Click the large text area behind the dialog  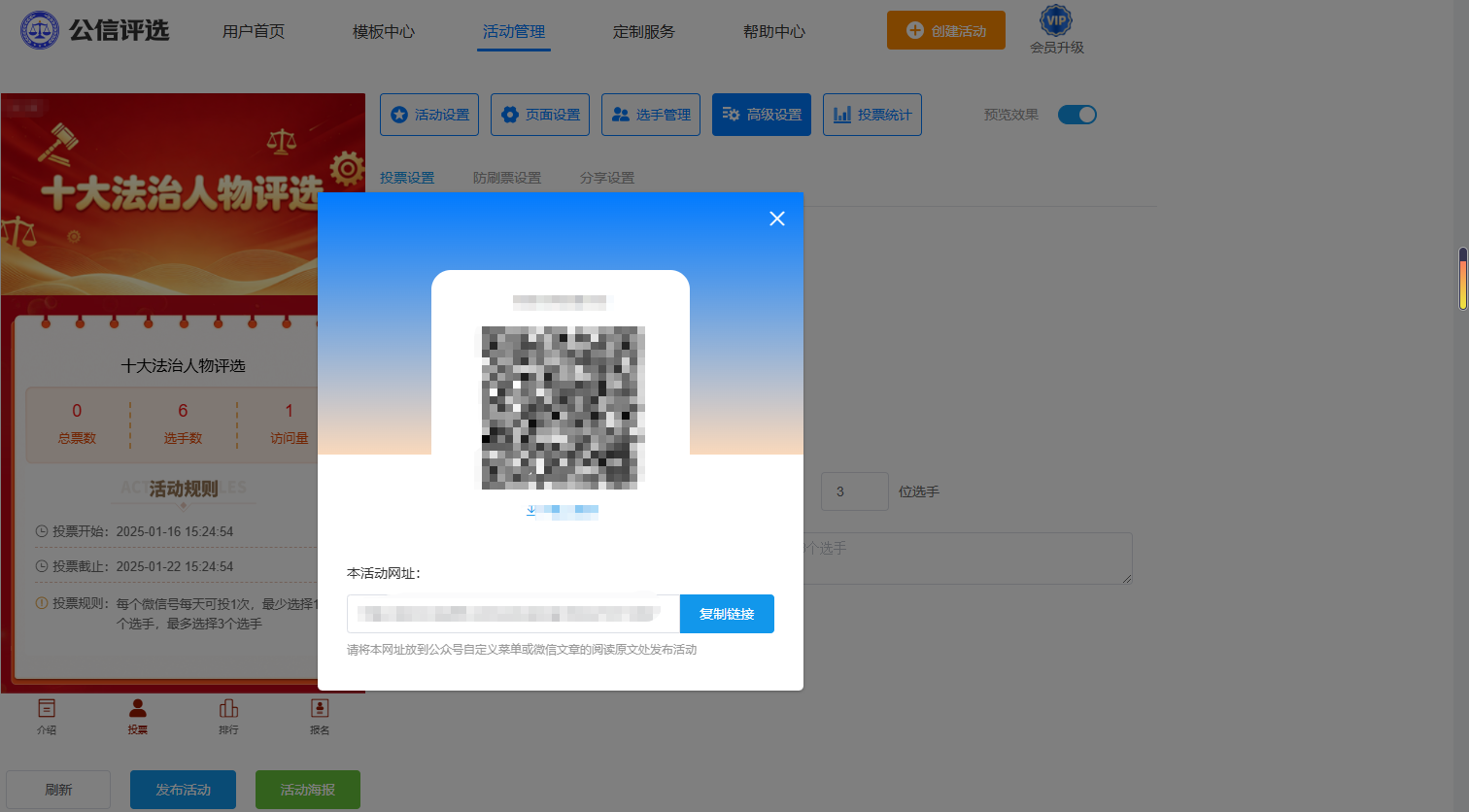pos(968,558)
